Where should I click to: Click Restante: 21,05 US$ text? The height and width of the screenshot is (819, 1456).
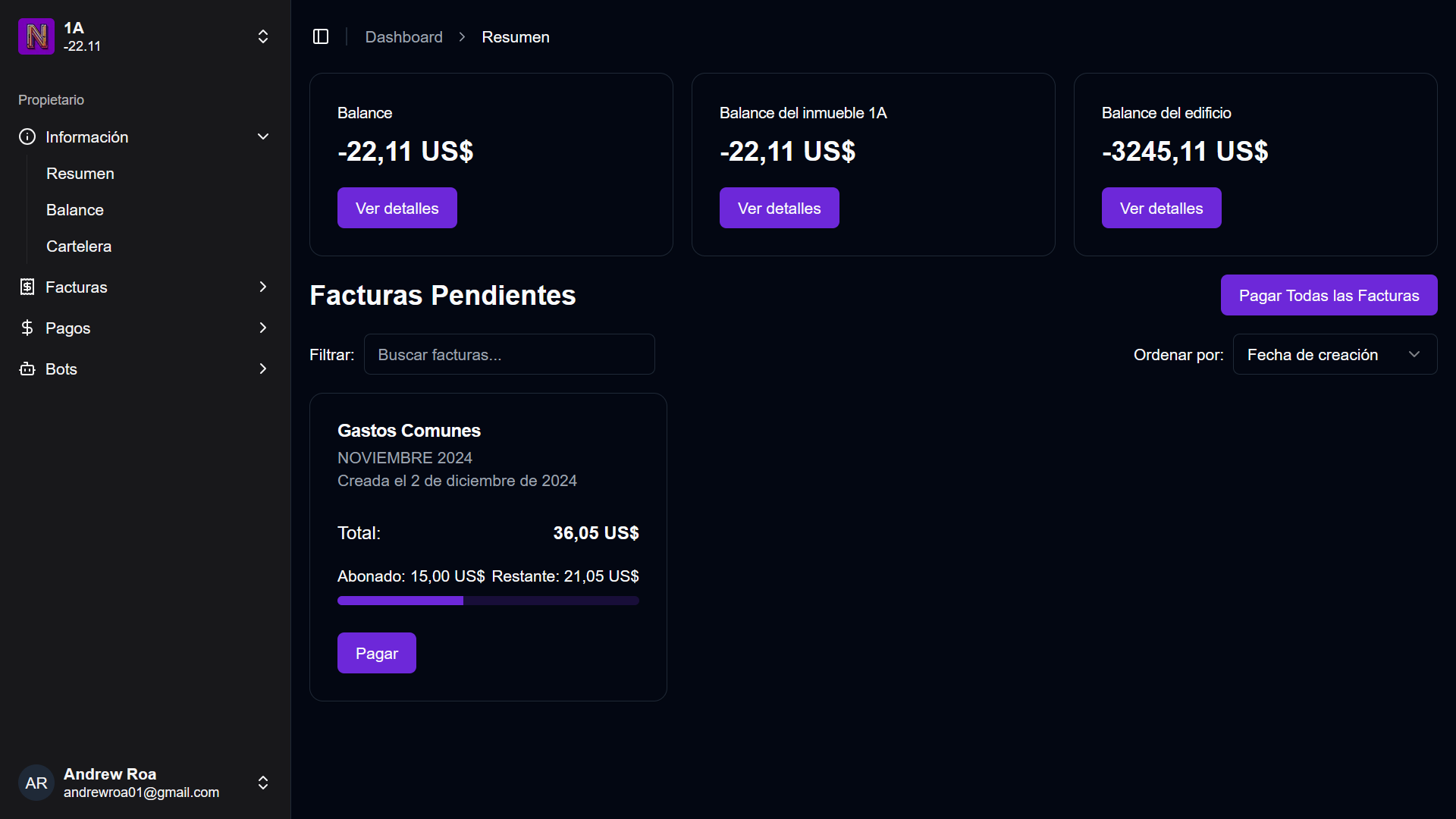pos(566,576)
